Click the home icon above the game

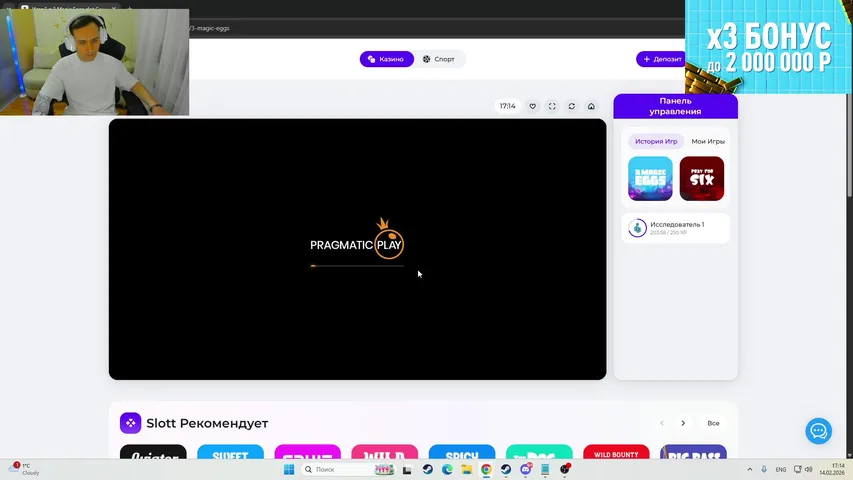point(591,106)
